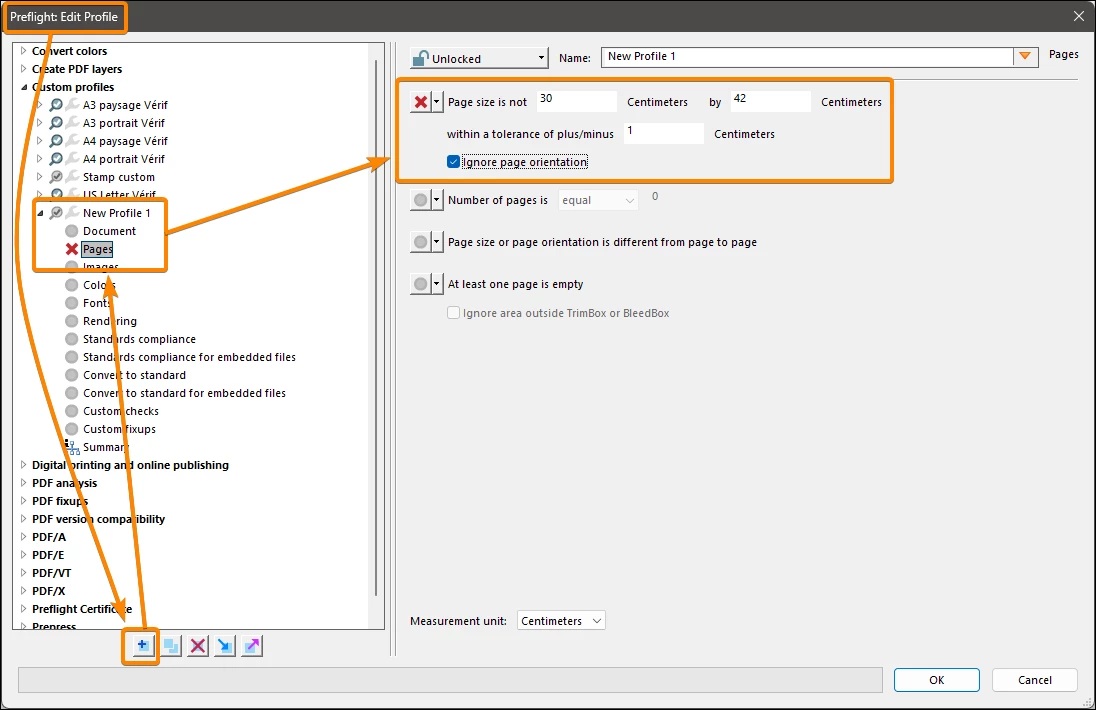Select the Custom fixups section
Viewport: 1096px width, 710px height.
click(120, 429)
